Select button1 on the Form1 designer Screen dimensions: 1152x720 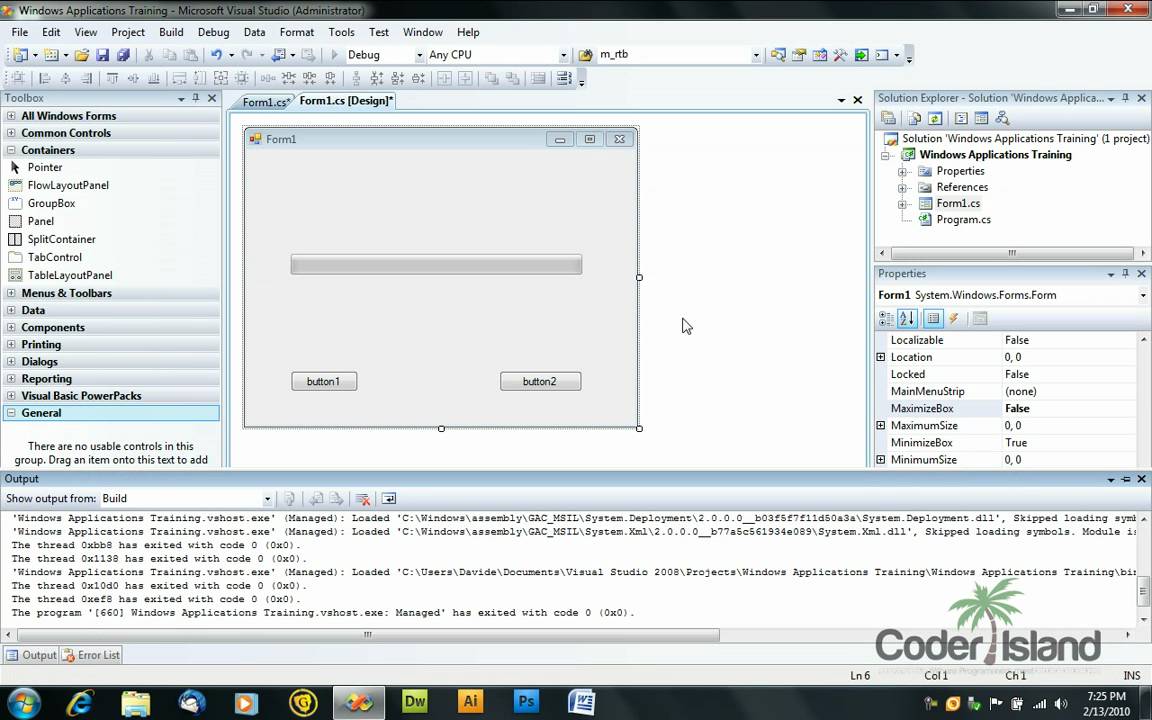click(x=324, y=381)
